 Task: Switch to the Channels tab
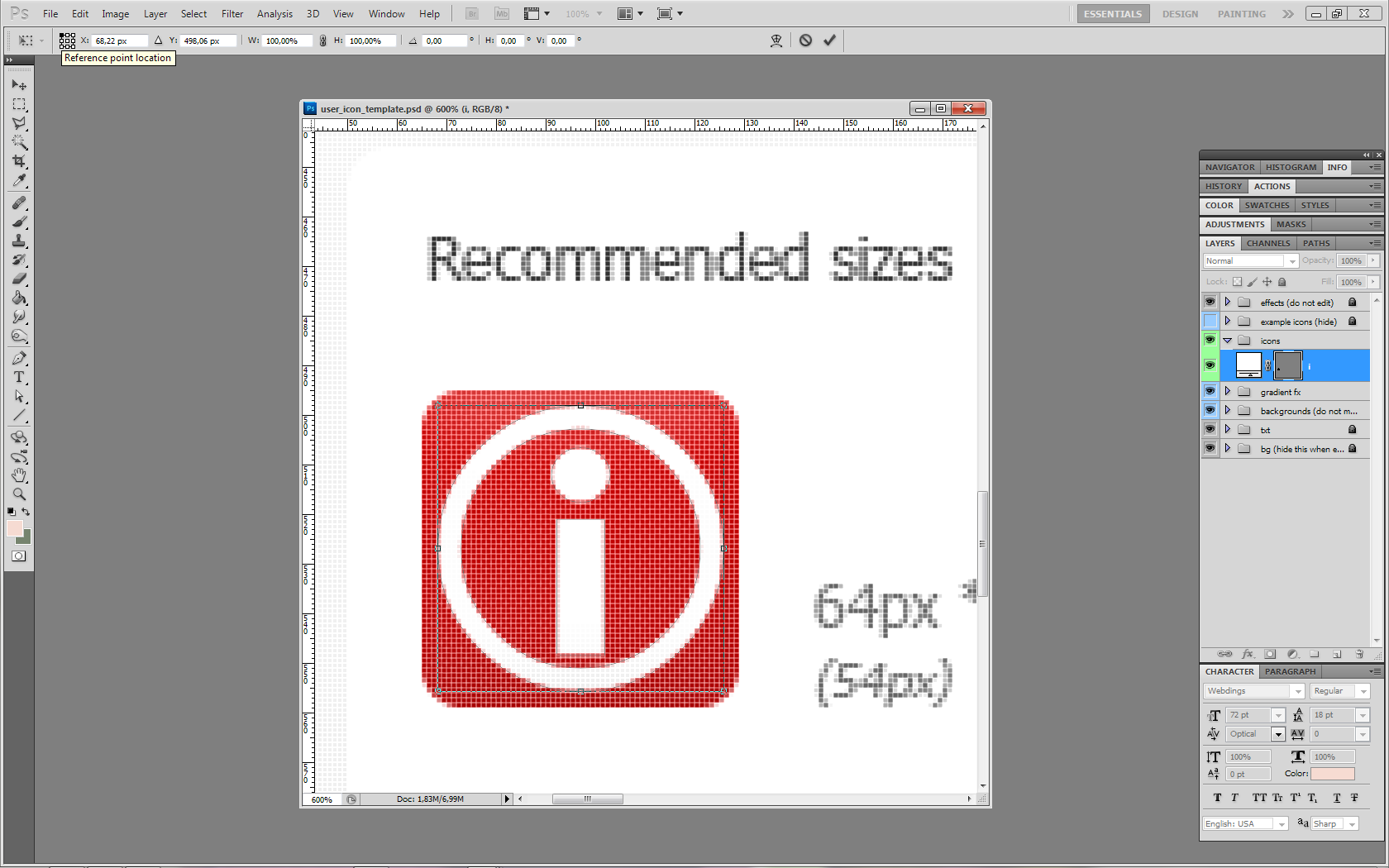(1268, 243)
